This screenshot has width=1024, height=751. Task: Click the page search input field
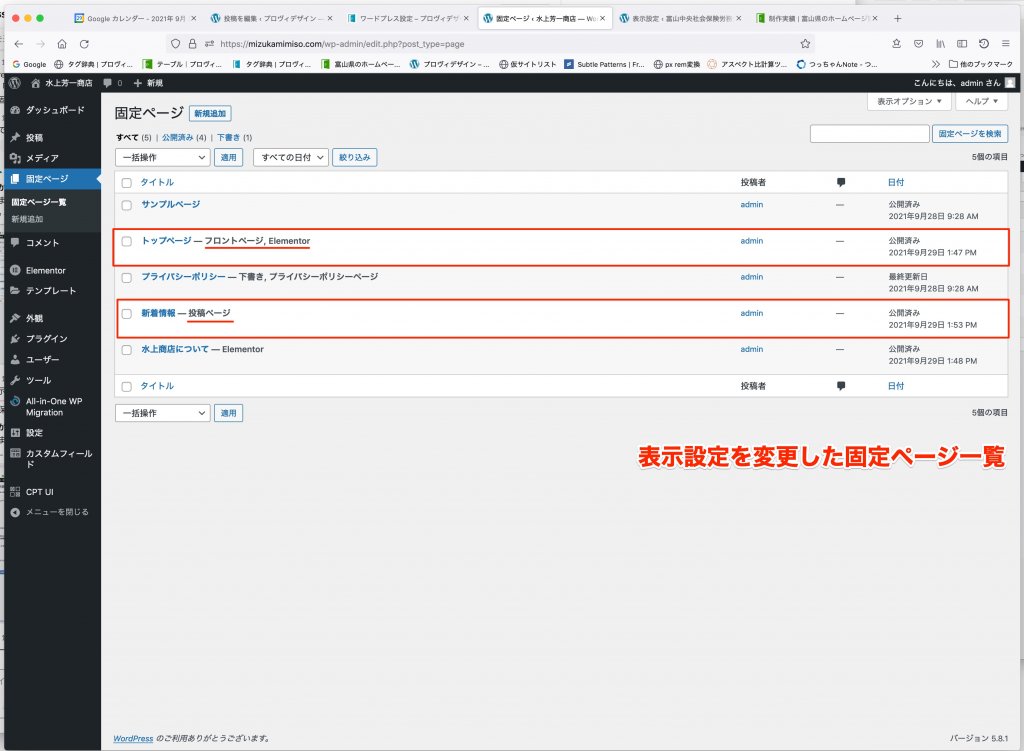coord(869,133)
